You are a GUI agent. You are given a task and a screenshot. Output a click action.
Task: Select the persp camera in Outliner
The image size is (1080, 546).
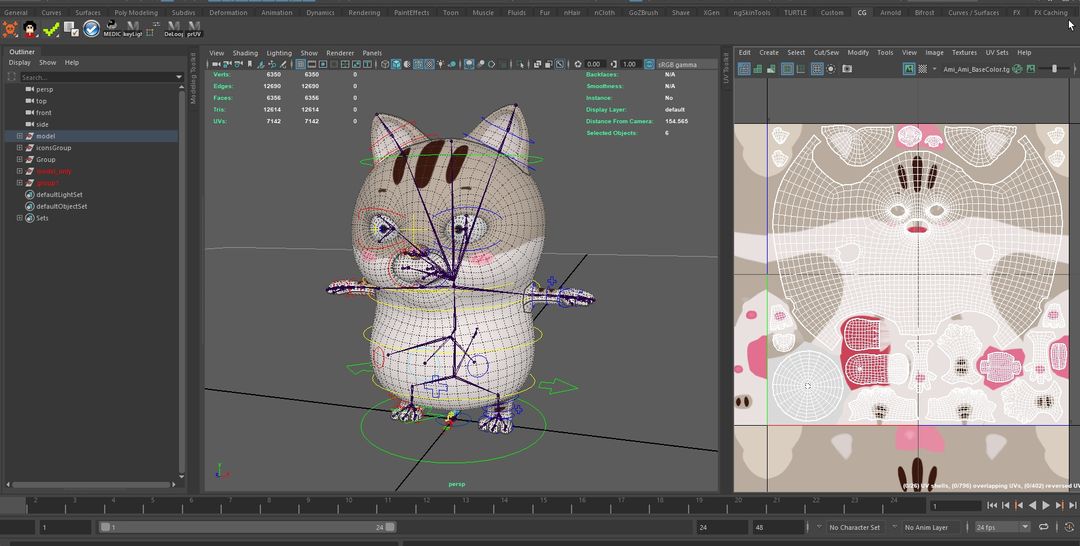[44, 90]
